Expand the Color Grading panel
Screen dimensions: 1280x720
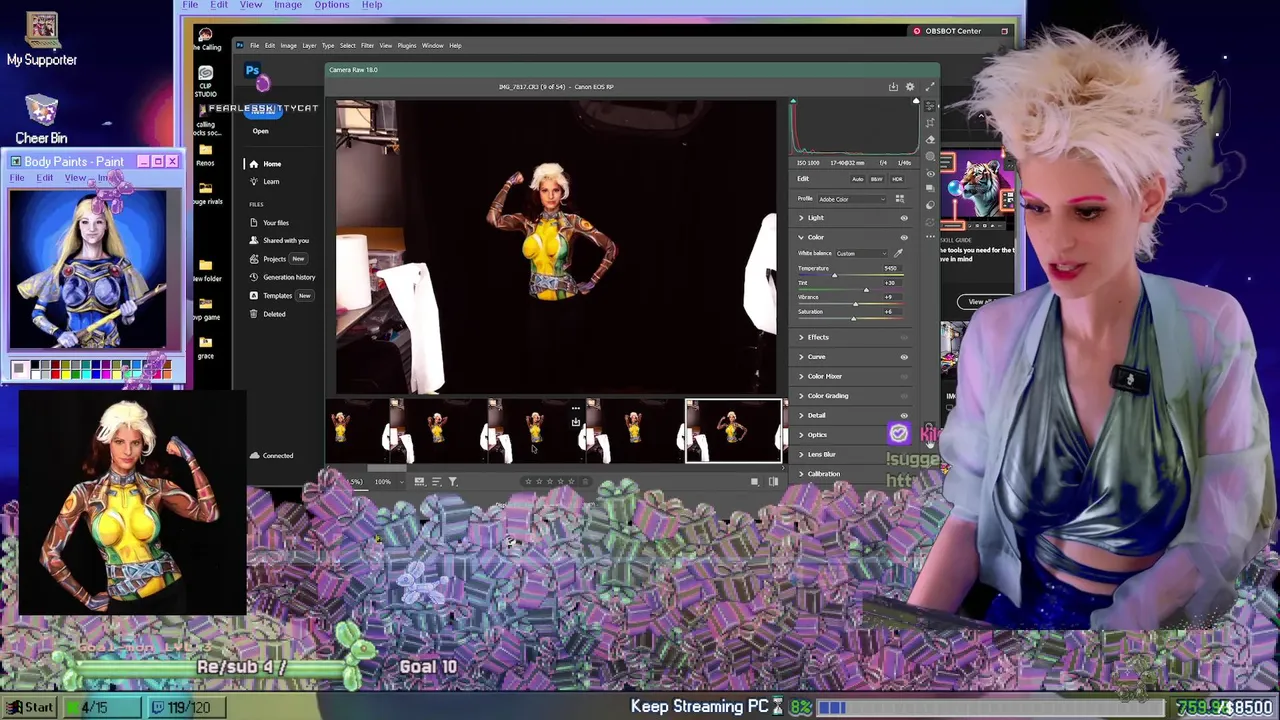click(801, 396)
